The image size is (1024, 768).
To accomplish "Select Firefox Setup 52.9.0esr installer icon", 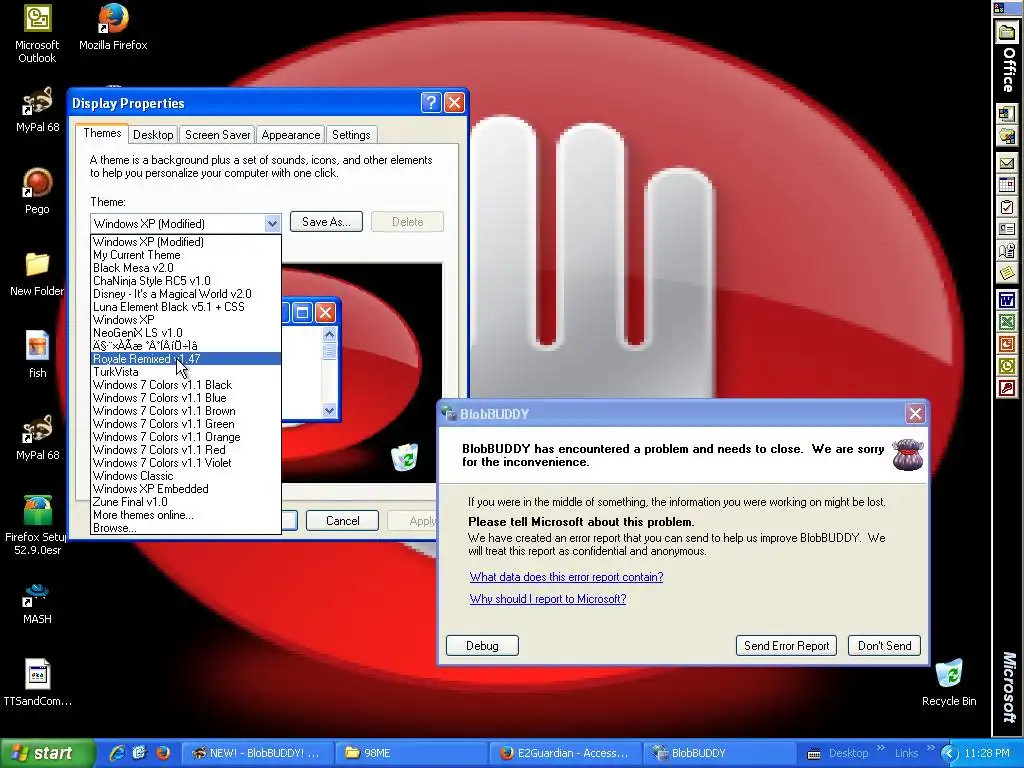I will pos(37,525).
